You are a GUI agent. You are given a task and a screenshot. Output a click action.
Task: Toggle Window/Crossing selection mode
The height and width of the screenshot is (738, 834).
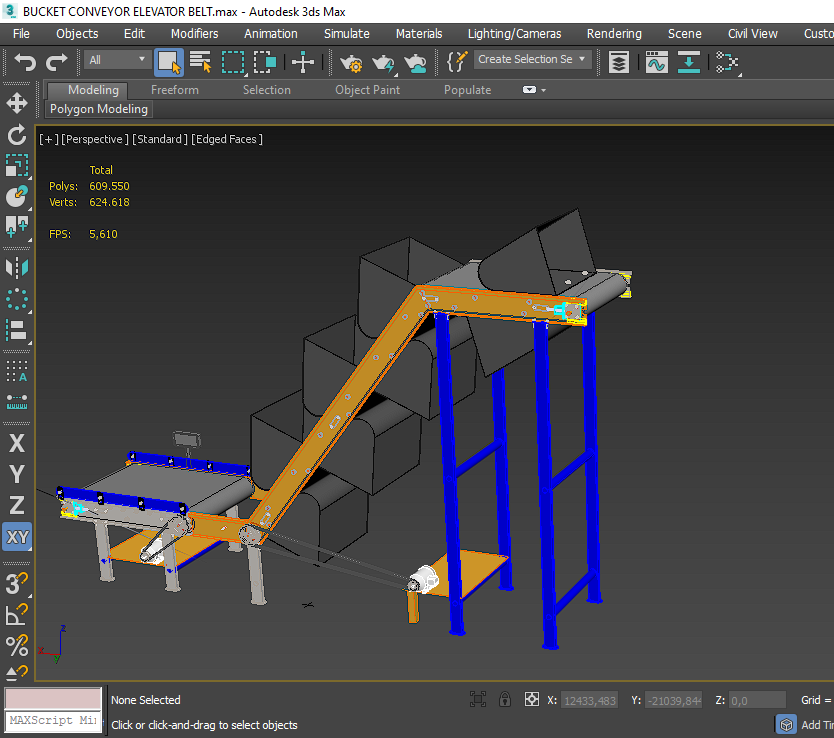264,62
